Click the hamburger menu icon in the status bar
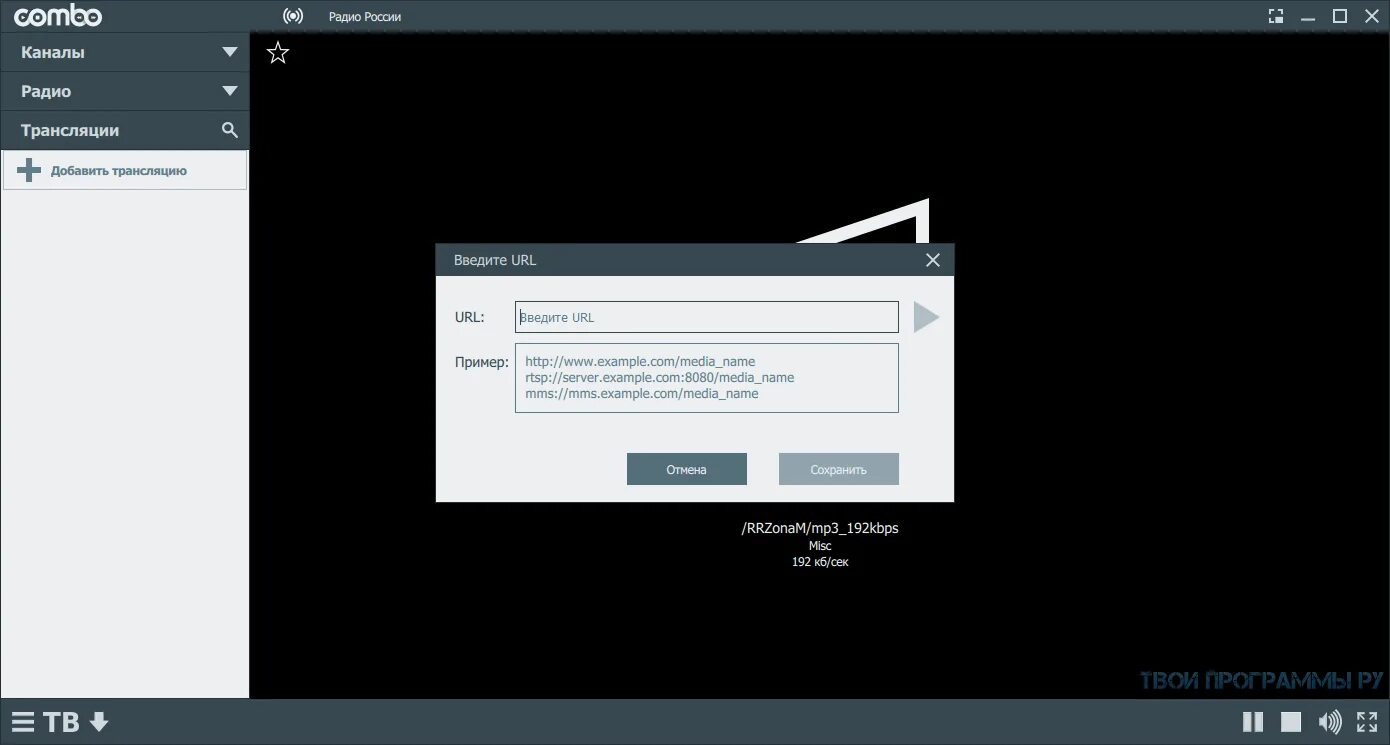The height and width of the screenshot is (745, 1390). (24, 721)
